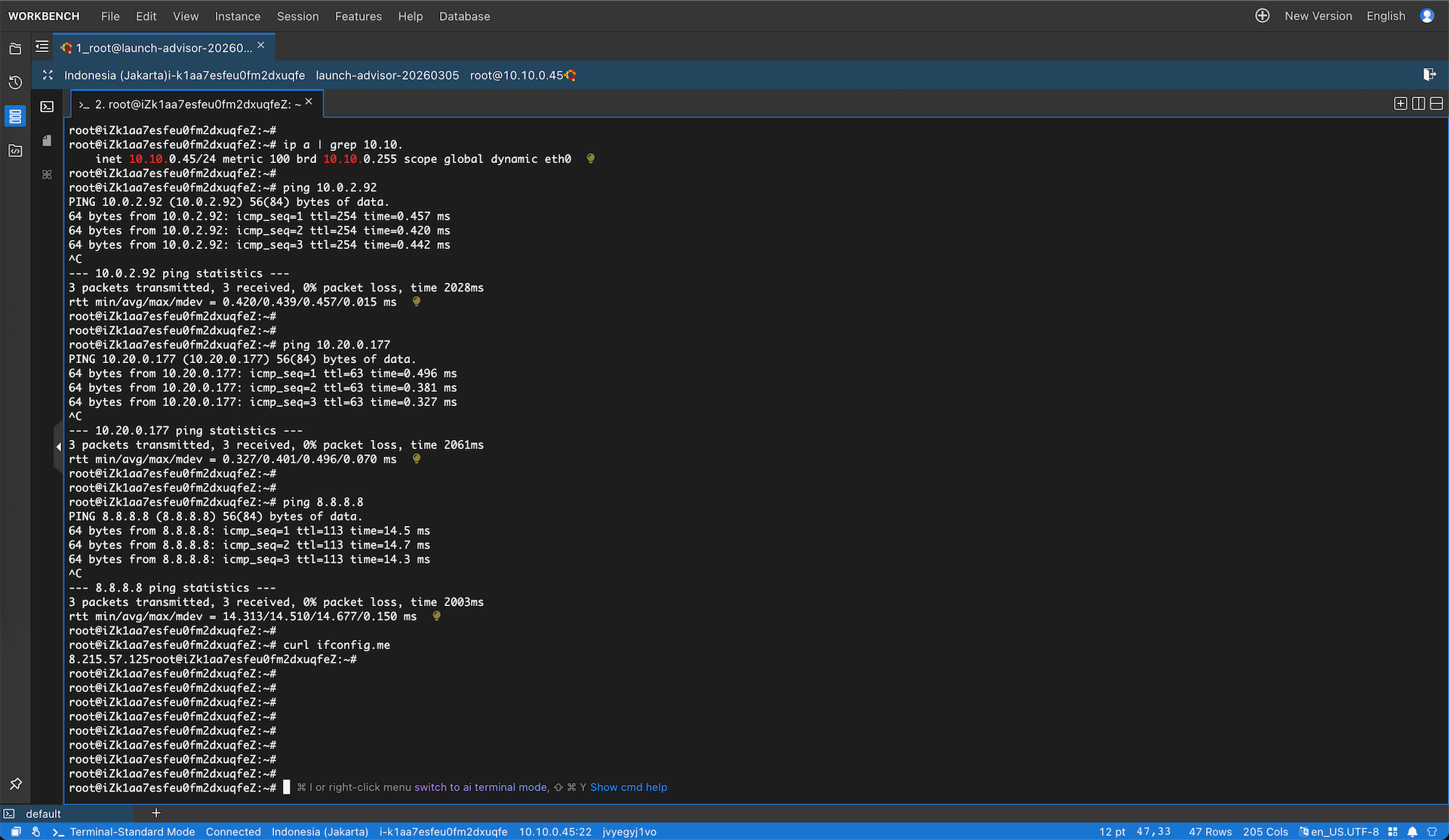
Task: Click the notification bell in the status bar
Action: [1412, 832]
